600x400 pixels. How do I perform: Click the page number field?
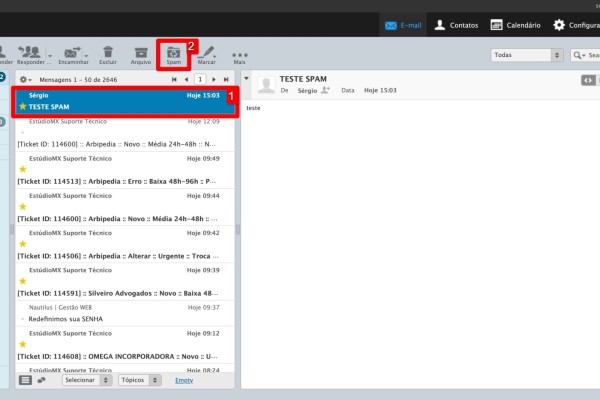pos(200,79)
